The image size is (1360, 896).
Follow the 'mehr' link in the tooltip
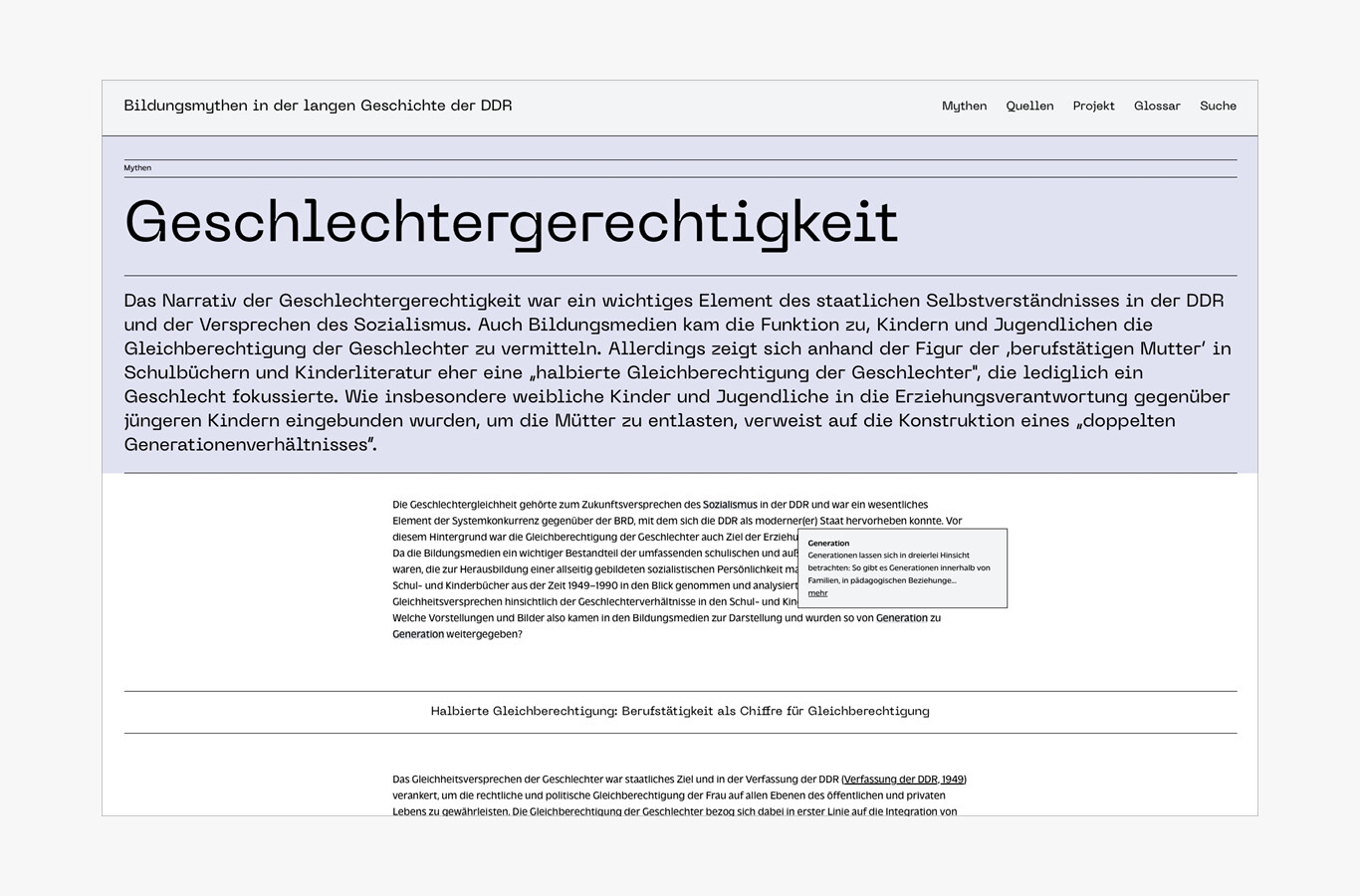[817, 593]
